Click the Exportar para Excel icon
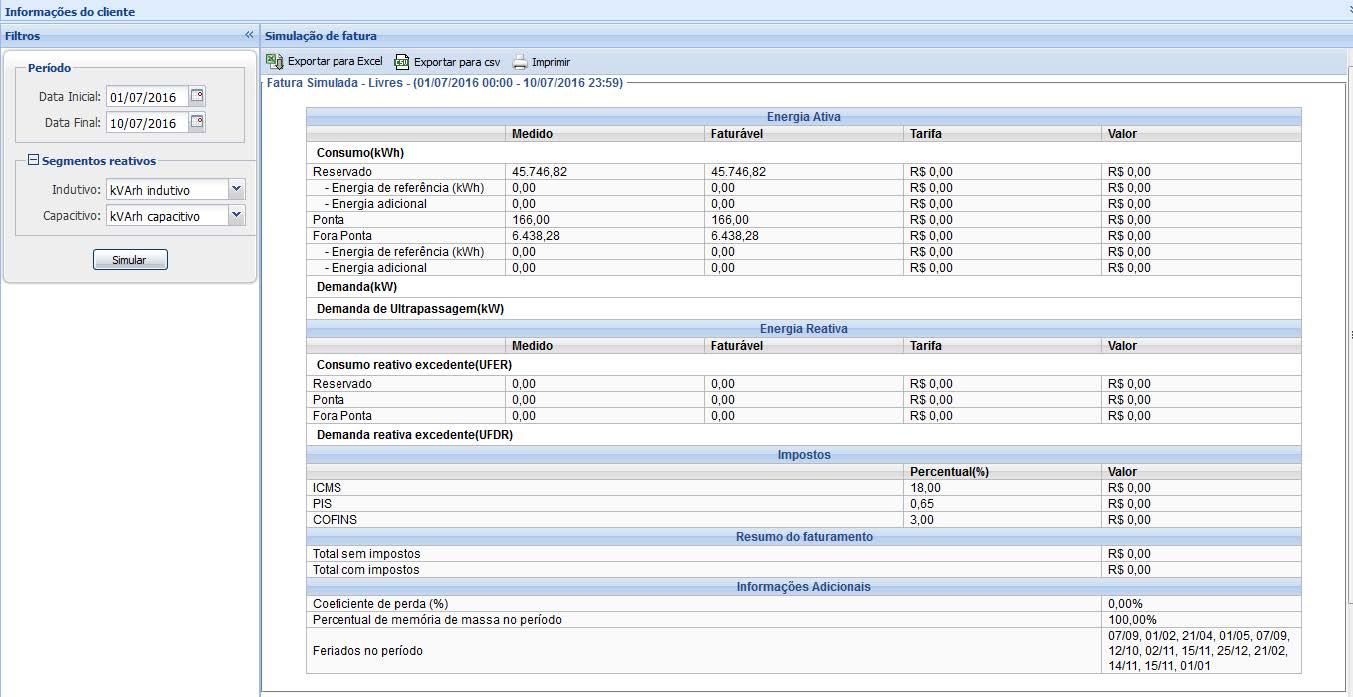1353x697 pixels. pos(274,61)
